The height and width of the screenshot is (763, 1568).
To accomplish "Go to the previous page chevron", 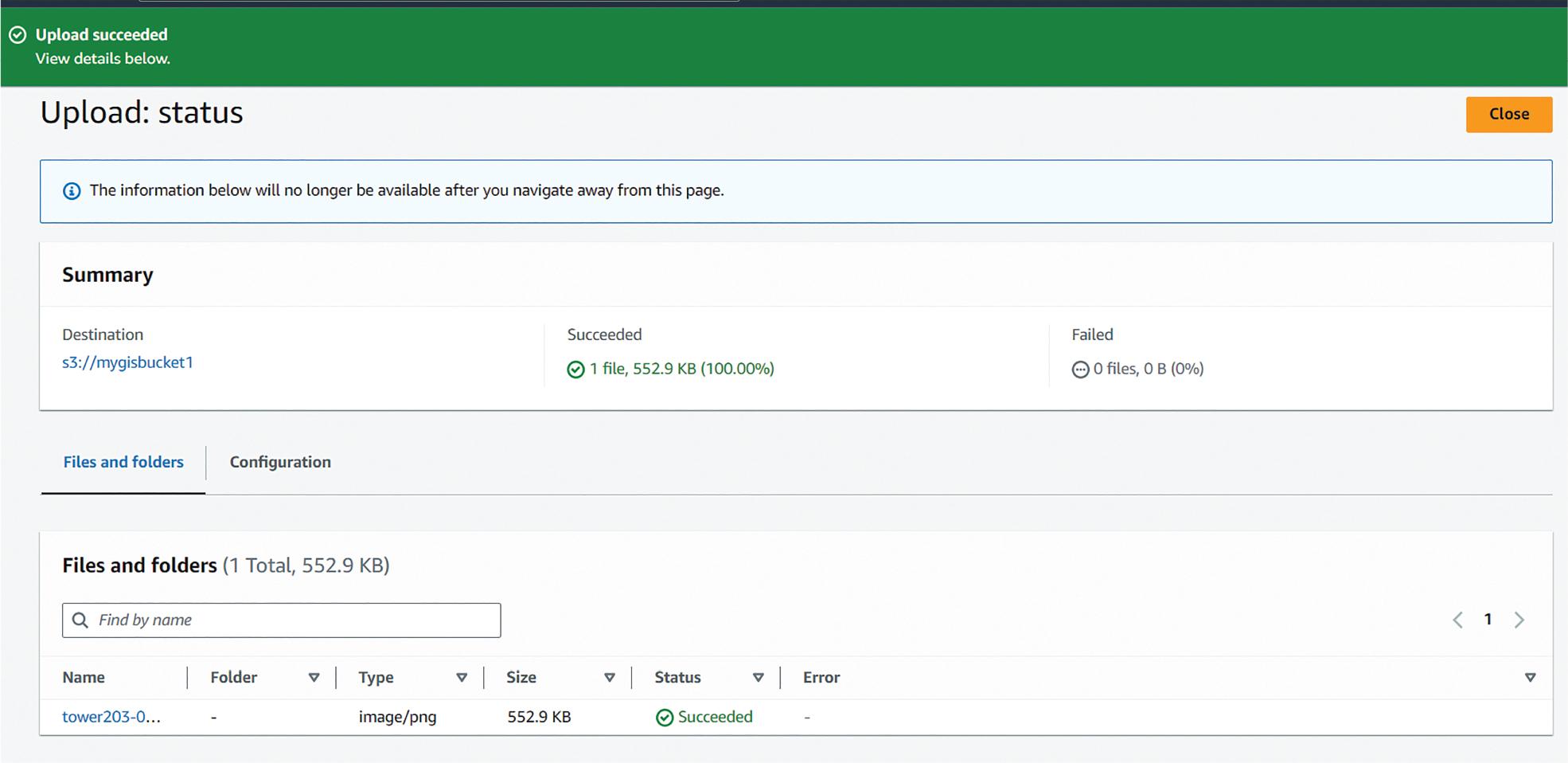I will coord(1457,620).
